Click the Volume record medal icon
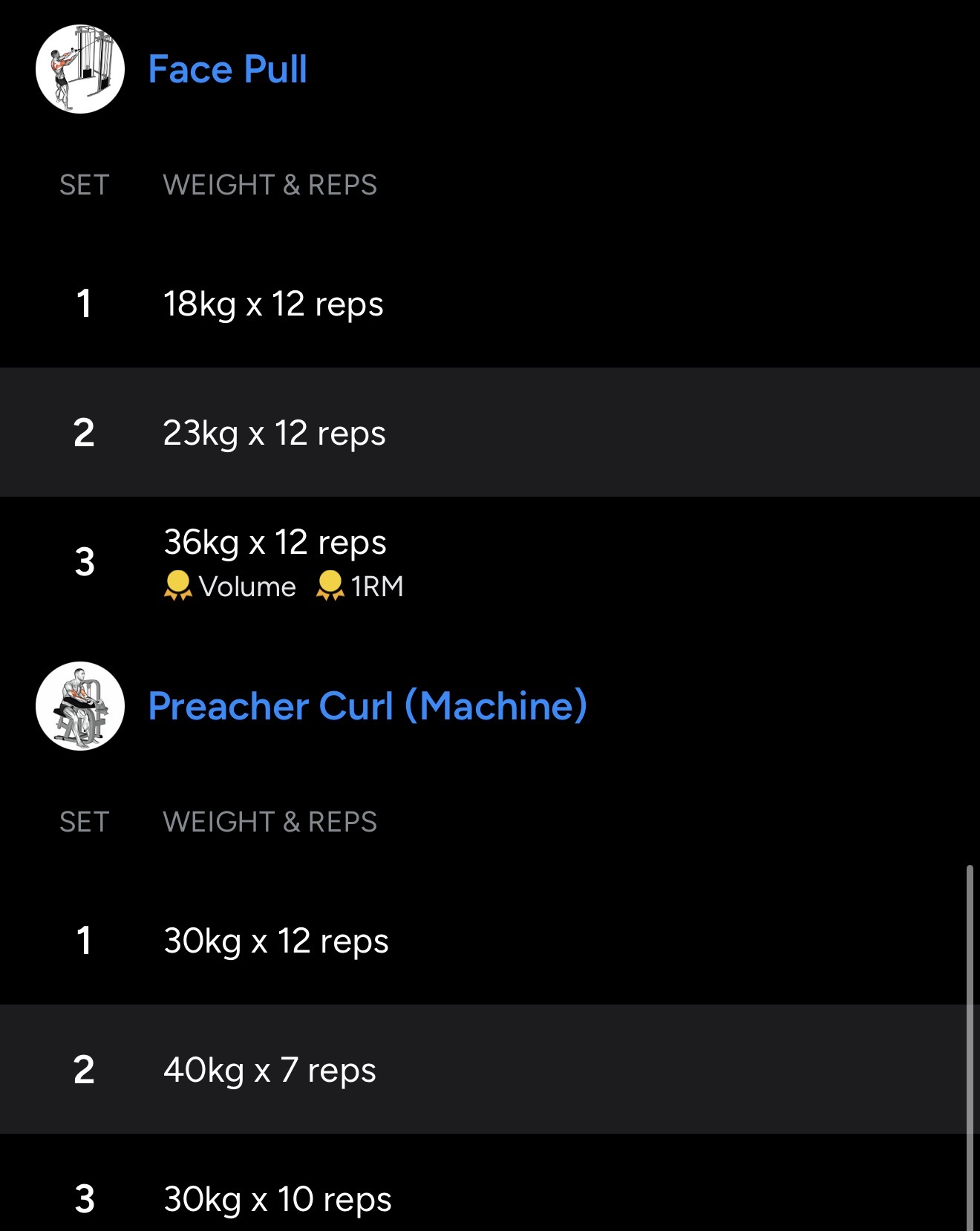Screen dimensions: 980x1231 point(177,586)
